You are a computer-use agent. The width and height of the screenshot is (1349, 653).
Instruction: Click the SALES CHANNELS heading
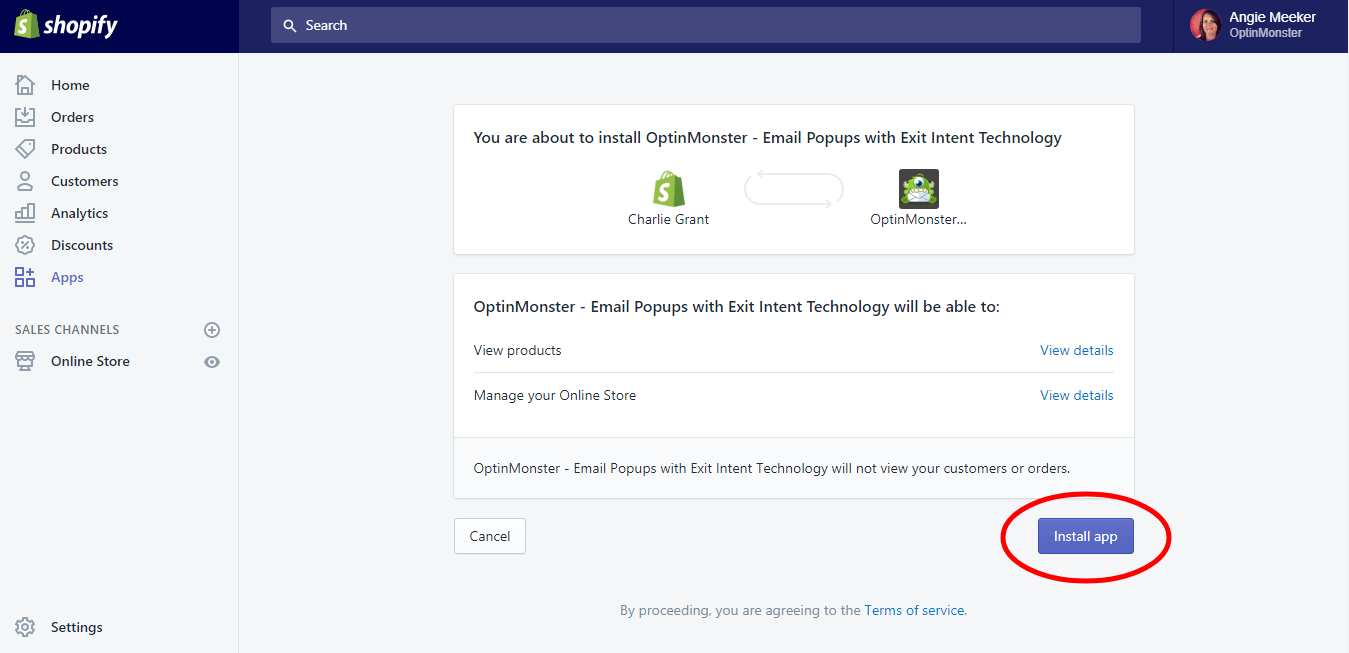tap(67, 330)
